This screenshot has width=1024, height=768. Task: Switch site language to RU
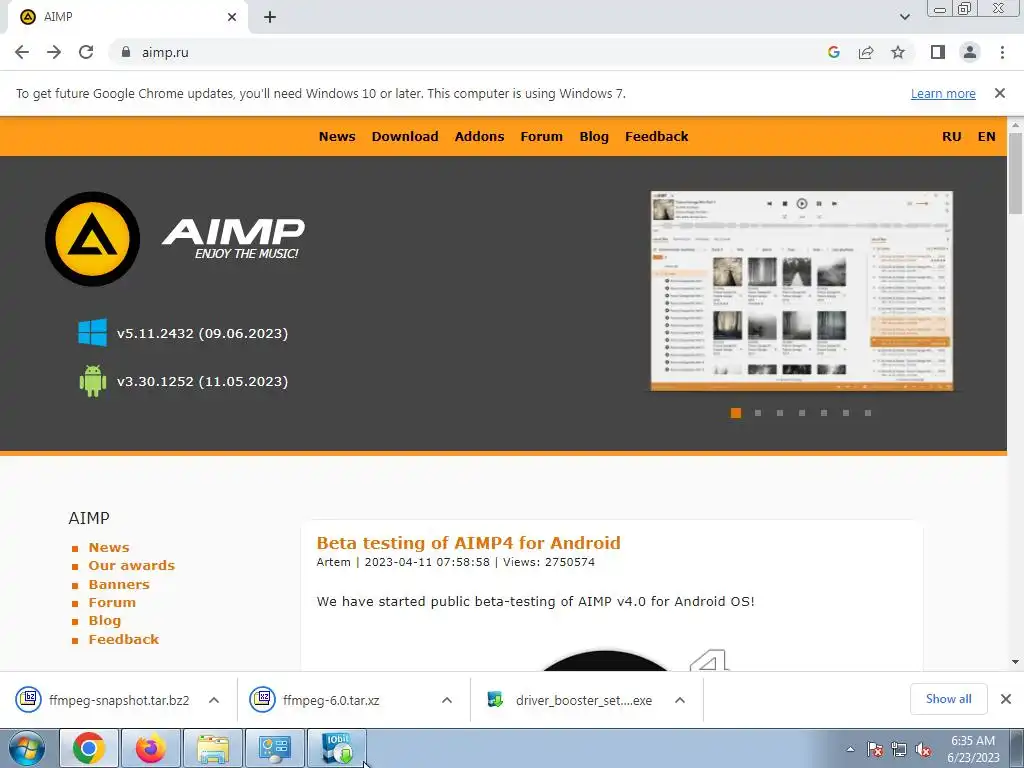(952, 136)
